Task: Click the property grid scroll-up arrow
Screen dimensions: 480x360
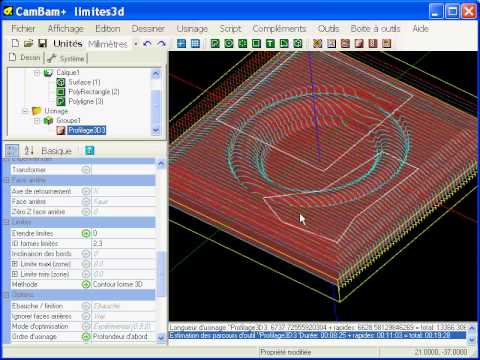Action: click(161, 164)
